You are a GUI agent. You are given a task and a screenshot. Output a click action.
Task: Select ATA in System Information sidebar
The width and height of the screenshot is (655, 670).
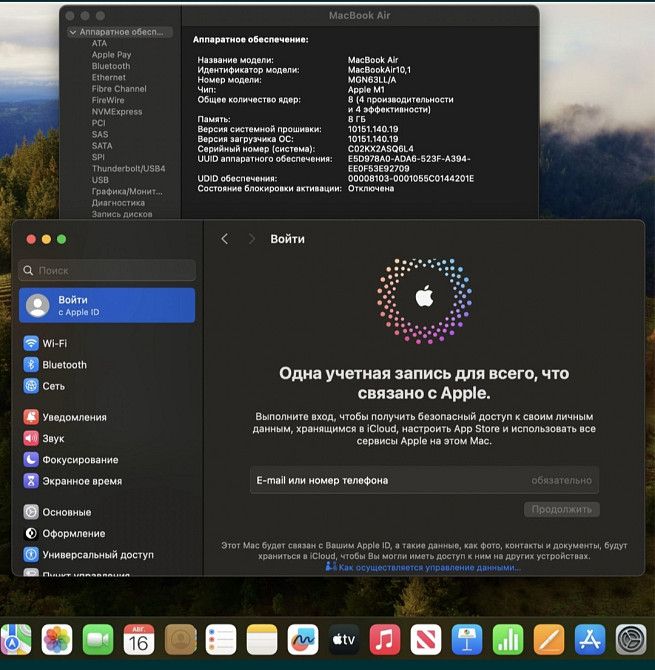coord(99,43)
